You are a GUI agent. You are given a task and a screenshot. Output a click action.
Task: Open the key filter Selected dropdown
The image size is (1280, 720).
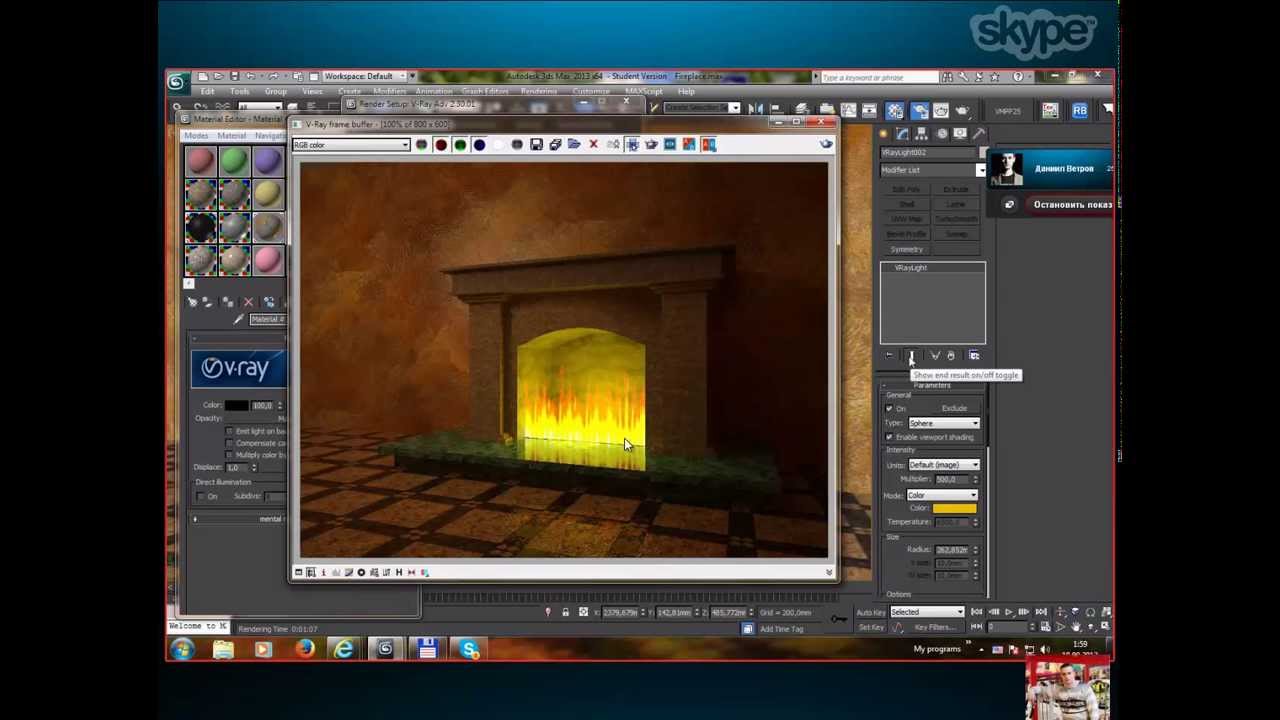coord(927,612)
